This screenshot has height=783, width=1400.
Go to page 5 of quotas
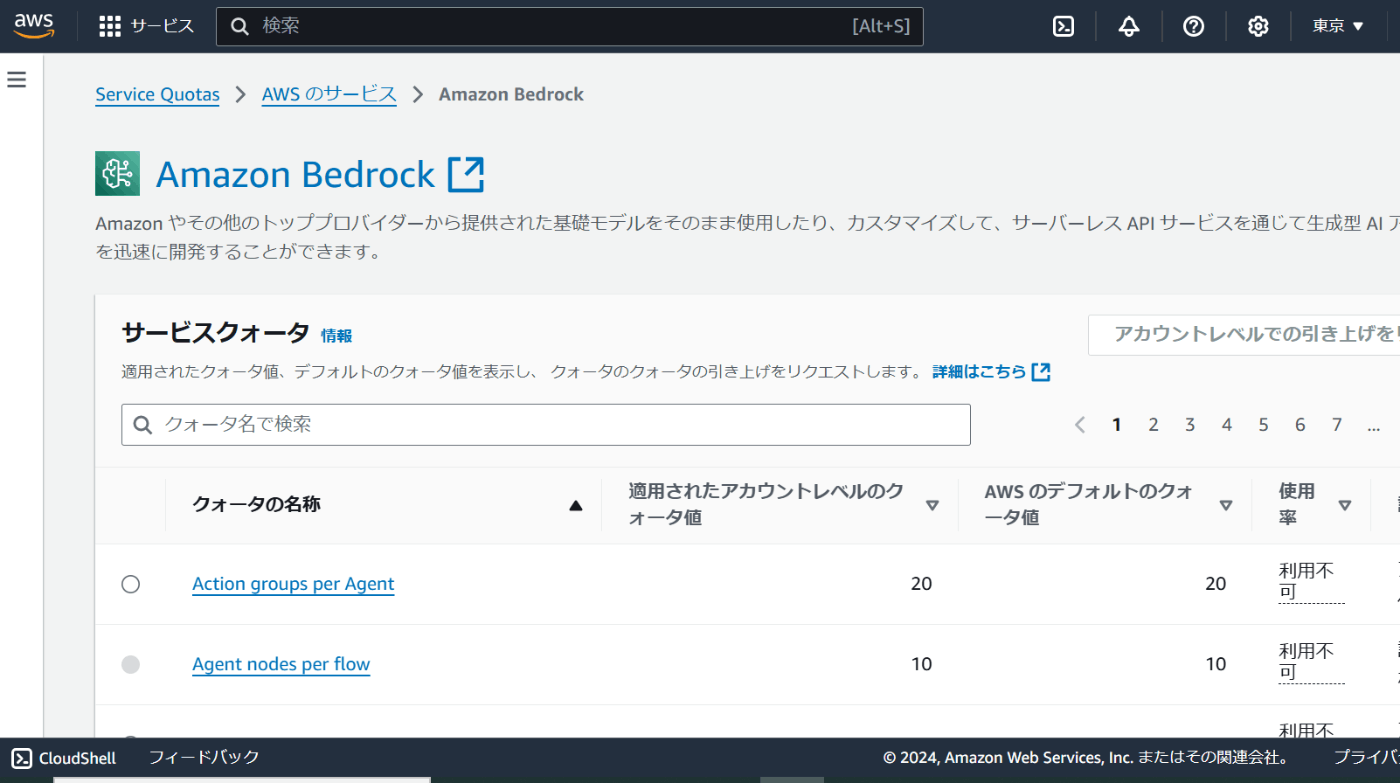(1263, 425)
